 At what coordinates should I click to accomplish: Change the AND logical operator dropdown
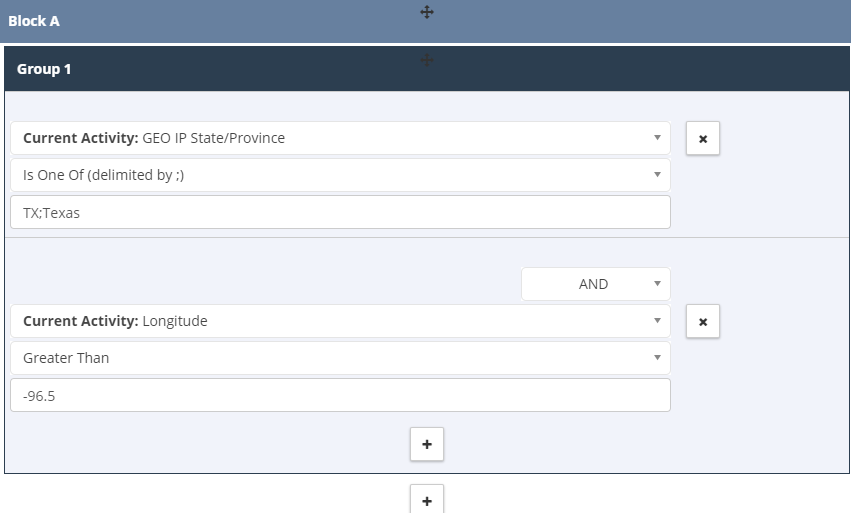596,284
